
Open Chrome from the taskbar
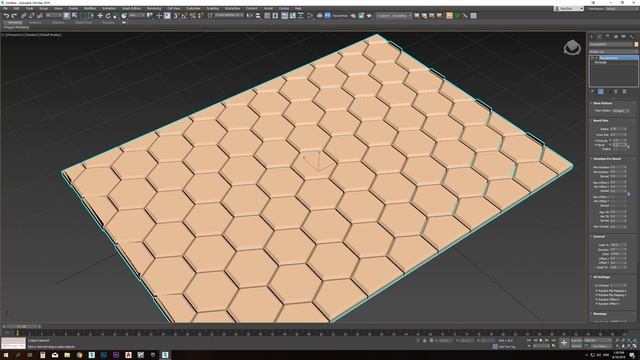click(x=79, y=355)
